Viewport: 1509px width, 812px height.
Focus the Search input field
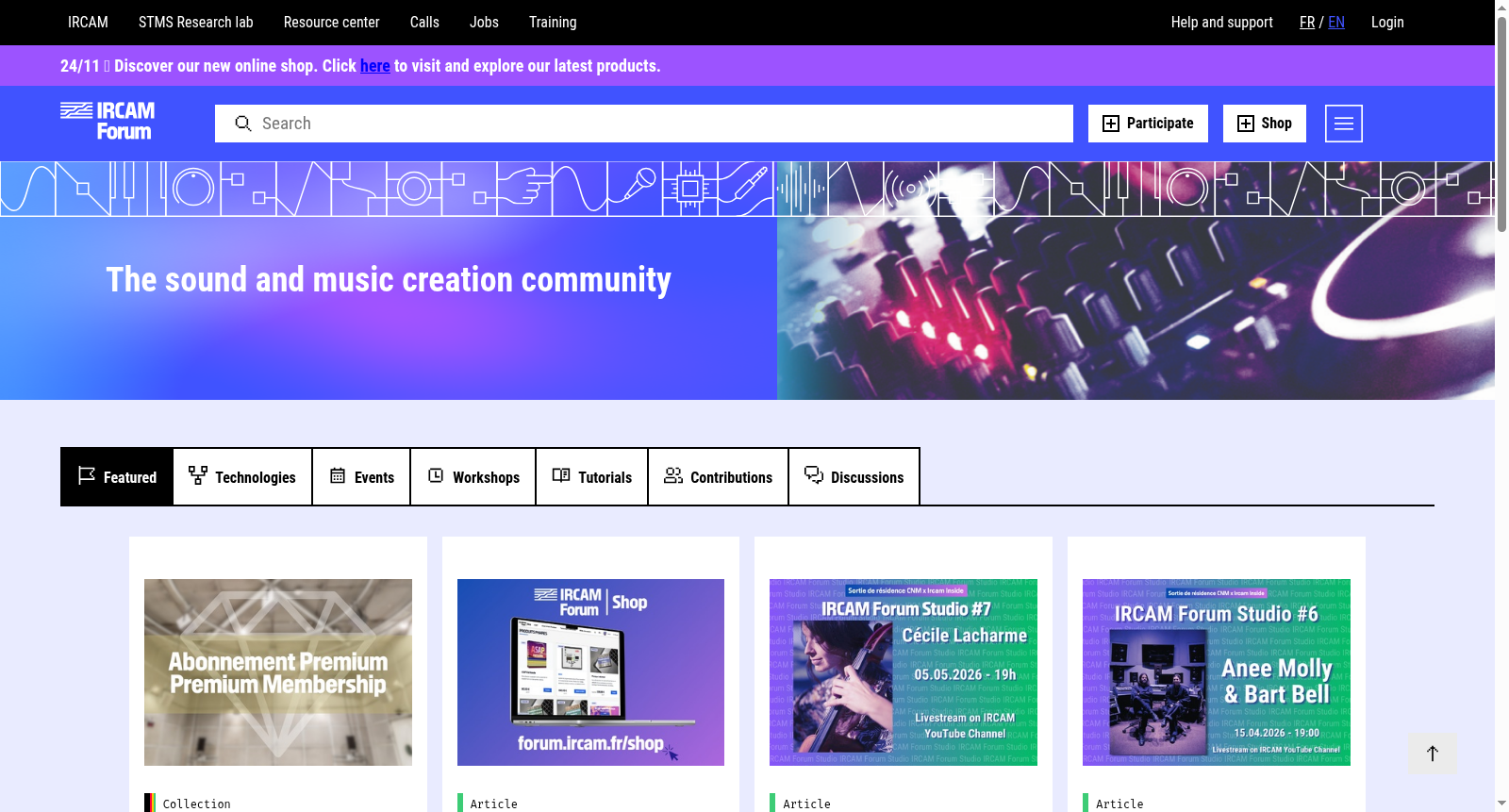pos(644,124)
